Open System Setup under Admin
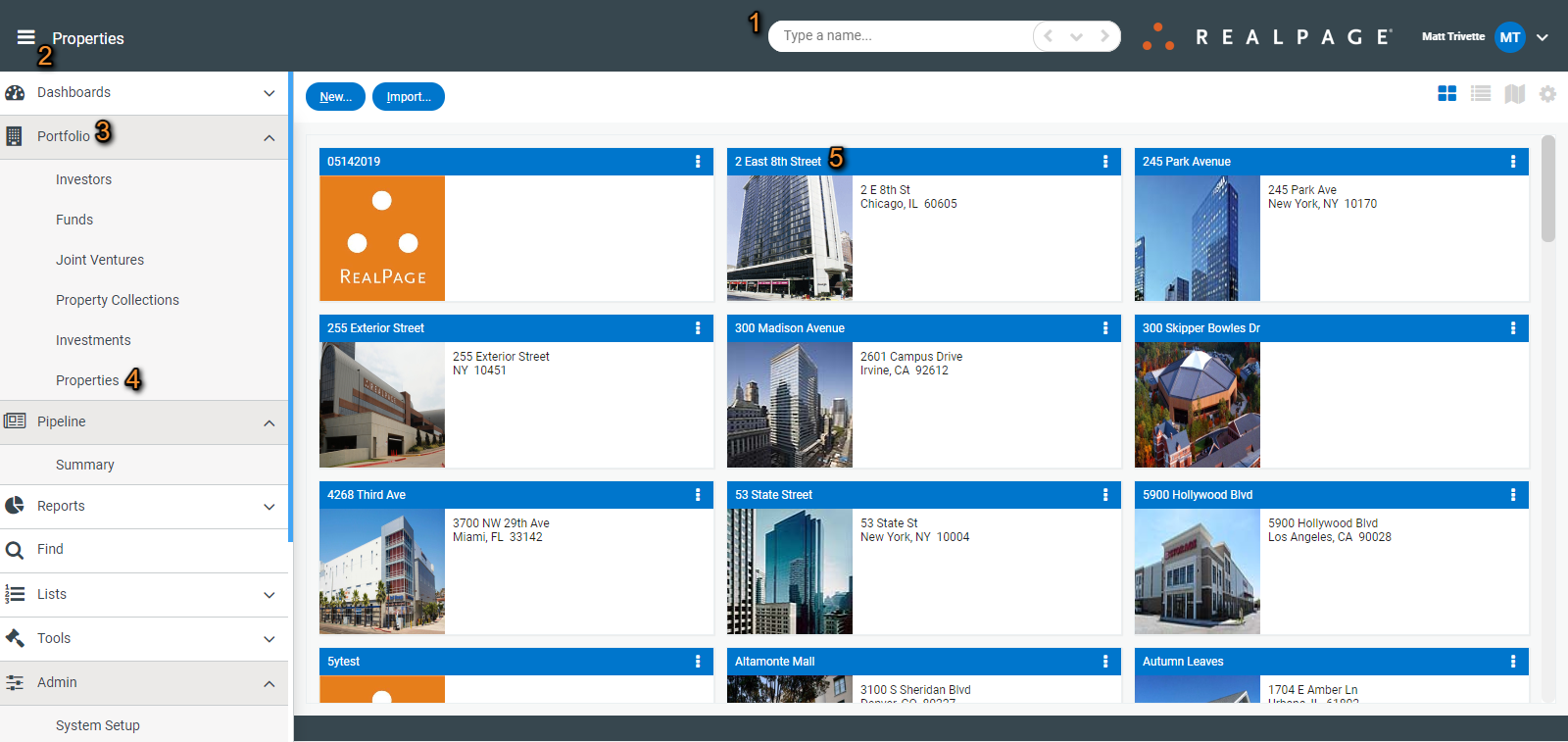The image size is (1568, 742). tap(98, 725)
